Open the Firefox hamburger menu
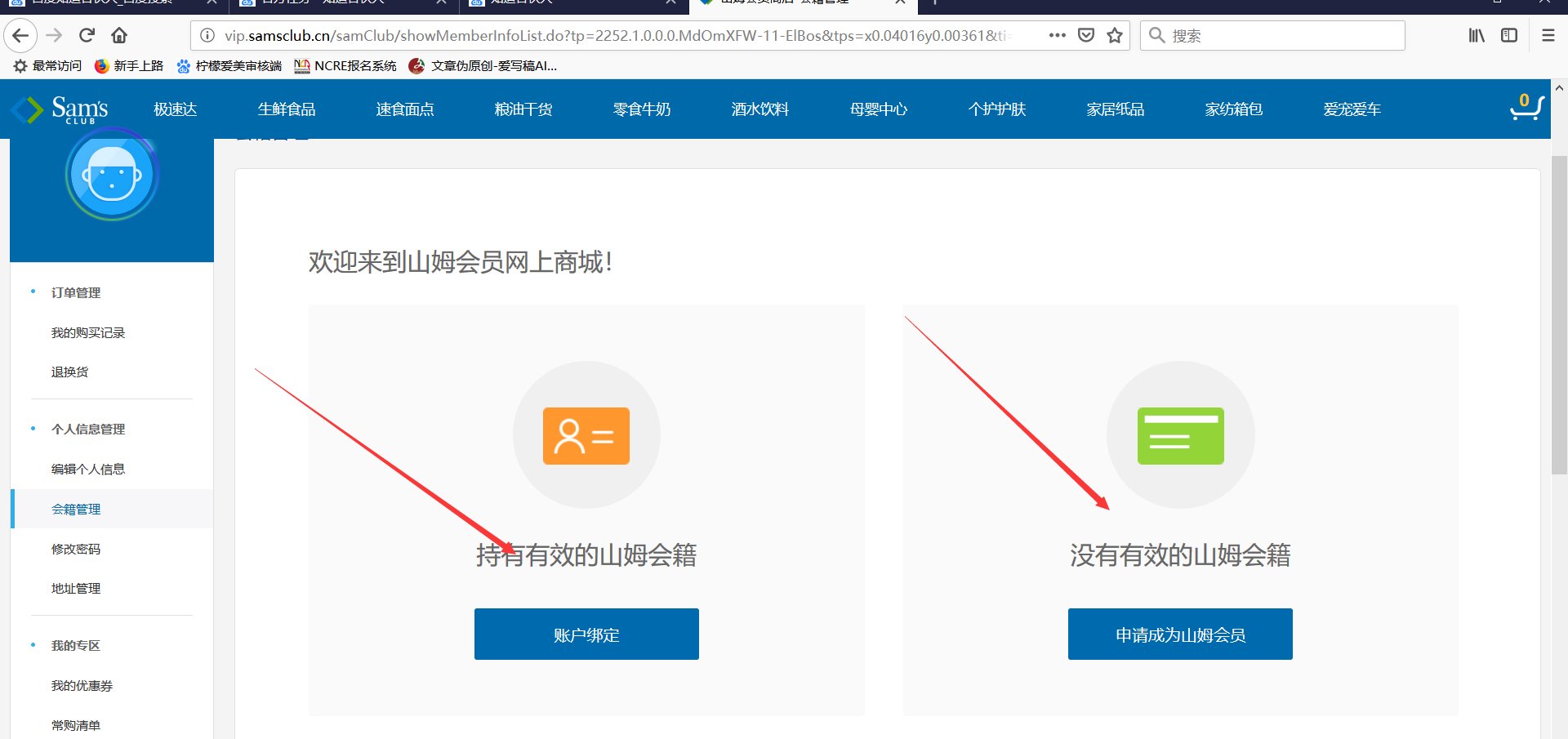Viewport: 1568px width, 739px height. click(x=1548, y=35)
